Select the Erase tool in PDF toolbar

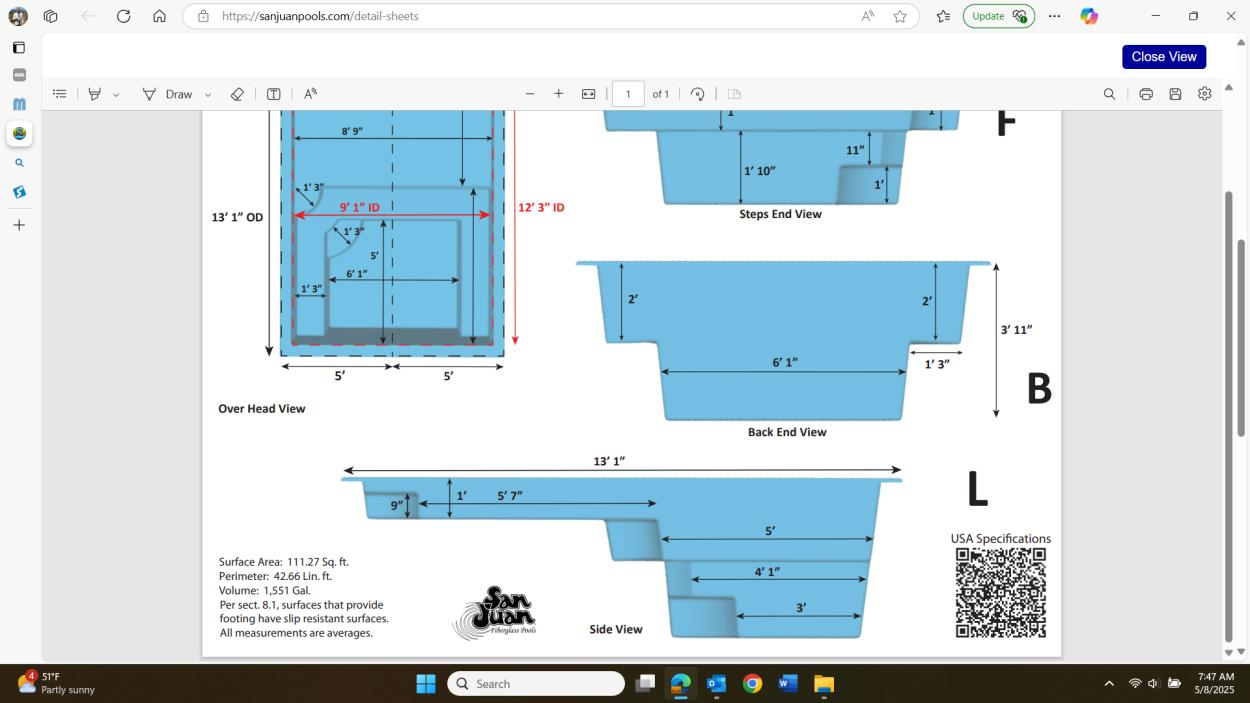(x=237, y=94)
